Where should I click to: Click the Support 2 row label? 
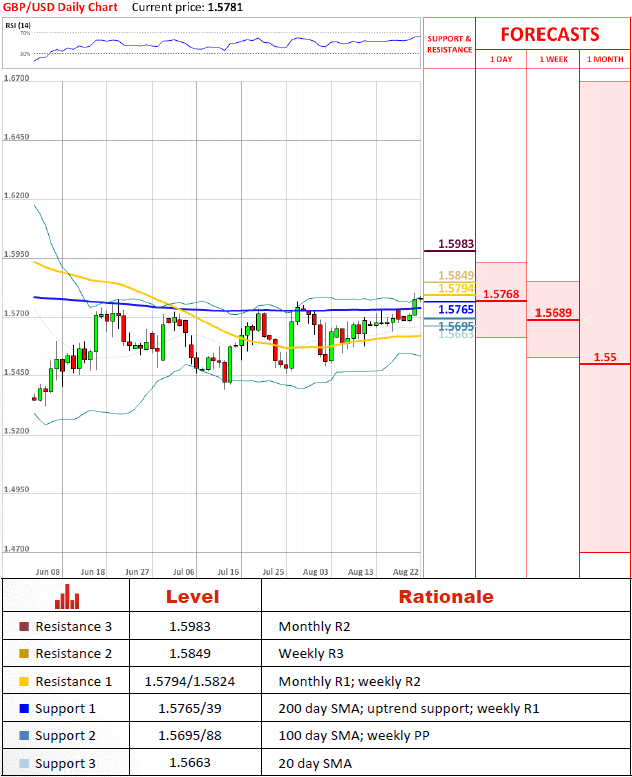65,736
